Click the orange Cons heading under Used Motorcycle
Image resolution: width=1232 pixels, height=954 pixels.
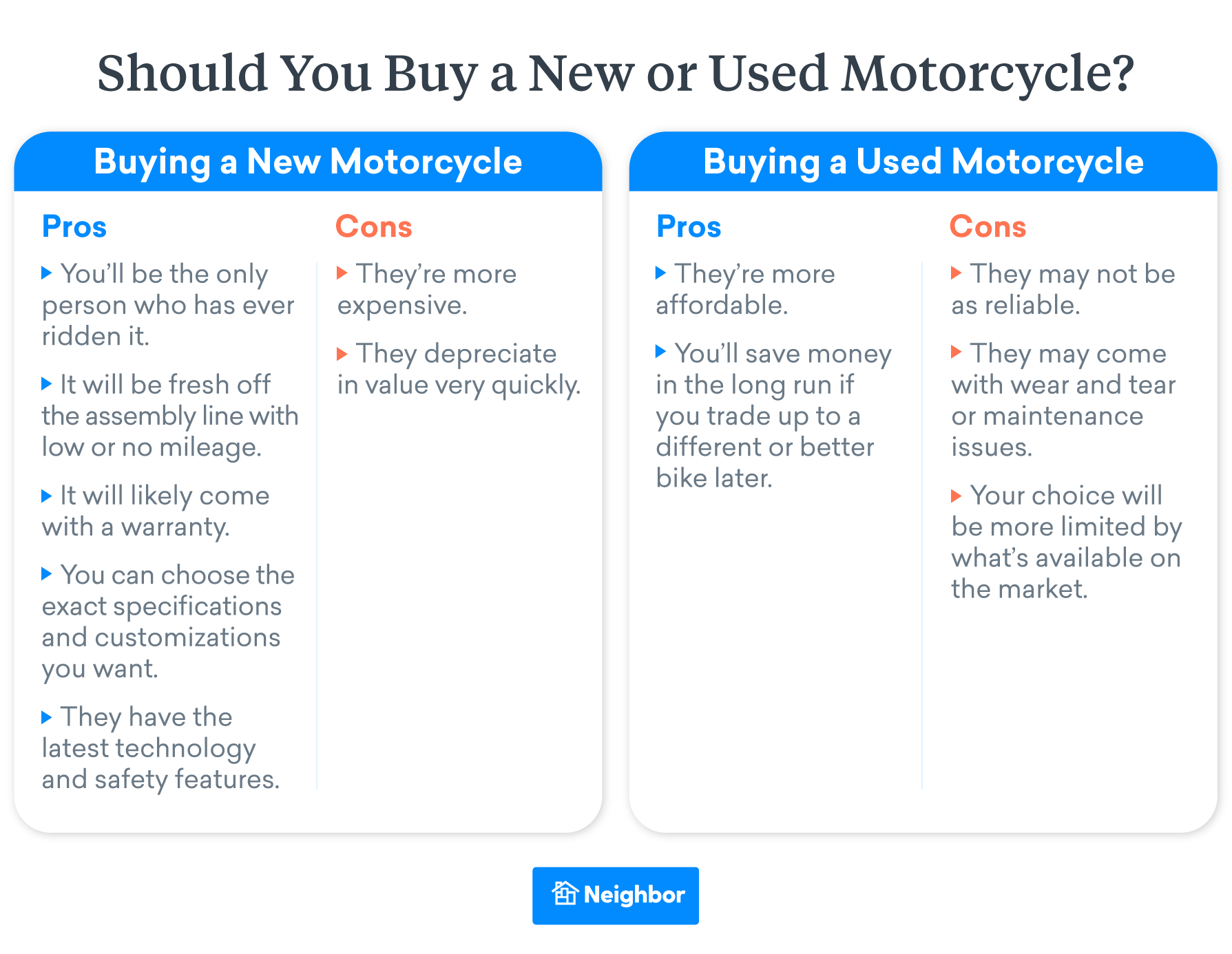(988, 226)
